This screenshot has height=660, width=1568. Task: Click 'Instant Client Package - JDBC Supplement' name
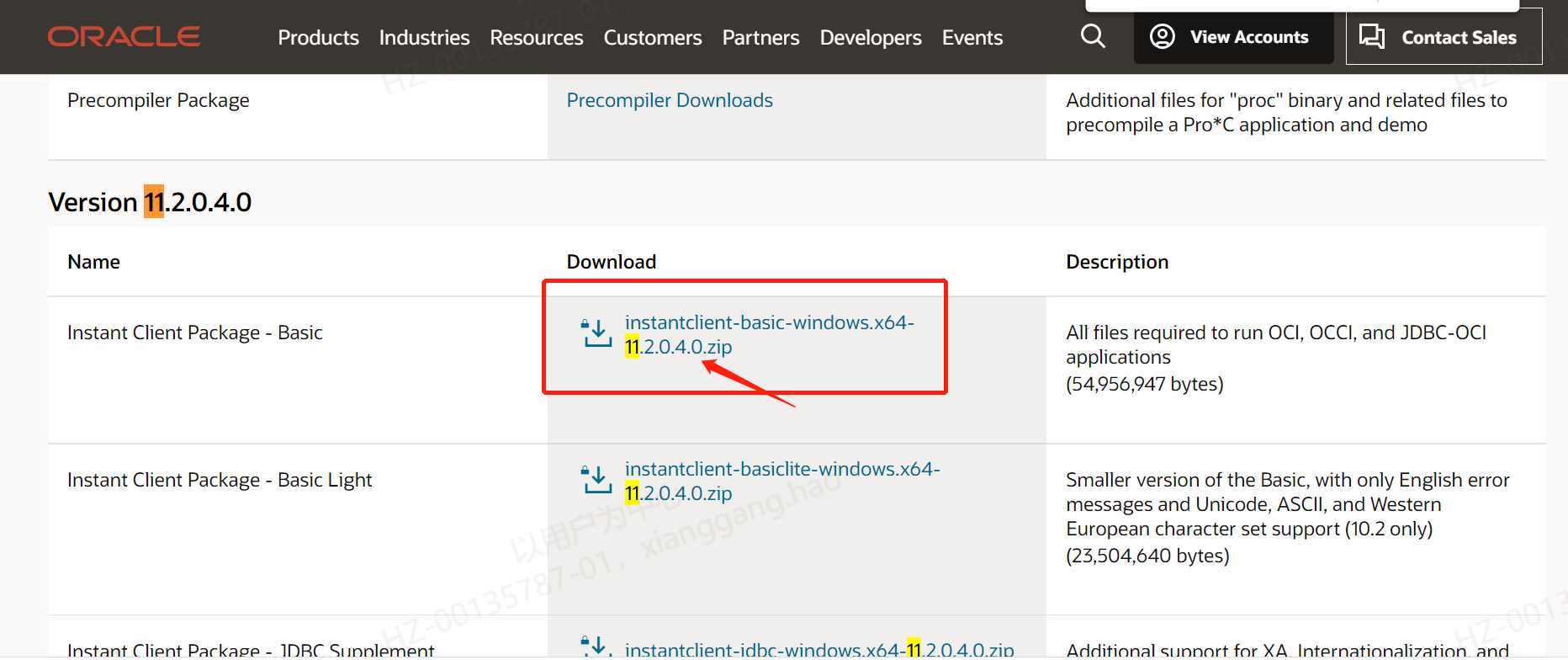coord(251,649)
